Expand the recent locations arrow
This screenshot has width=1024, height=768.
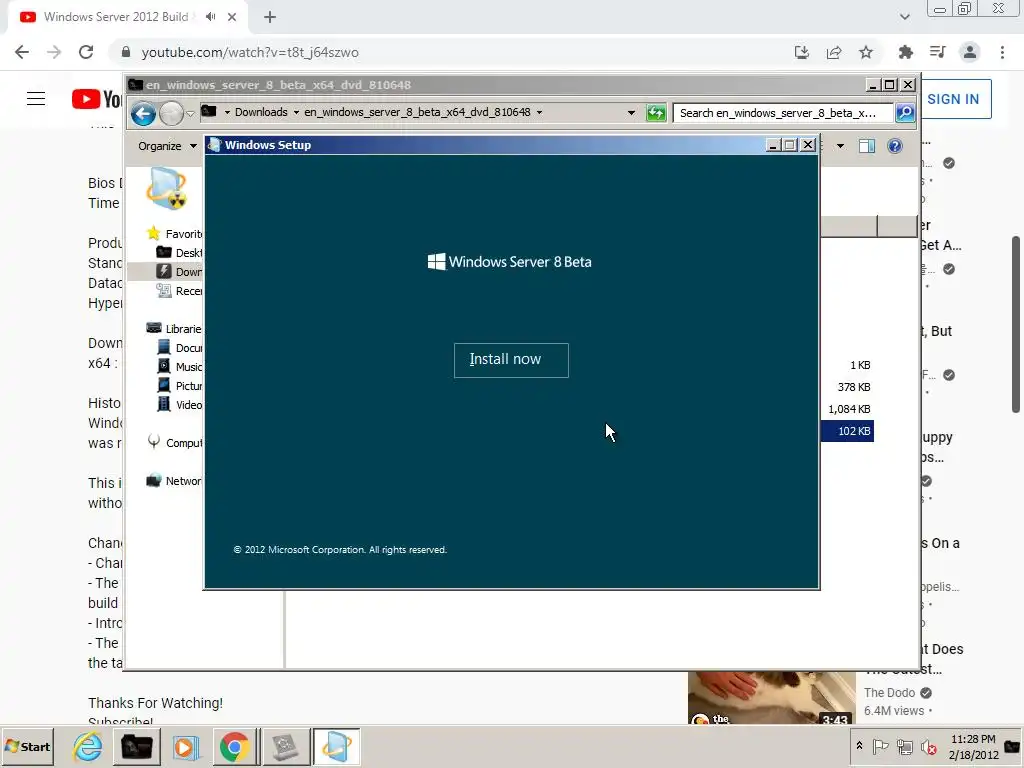190,113
